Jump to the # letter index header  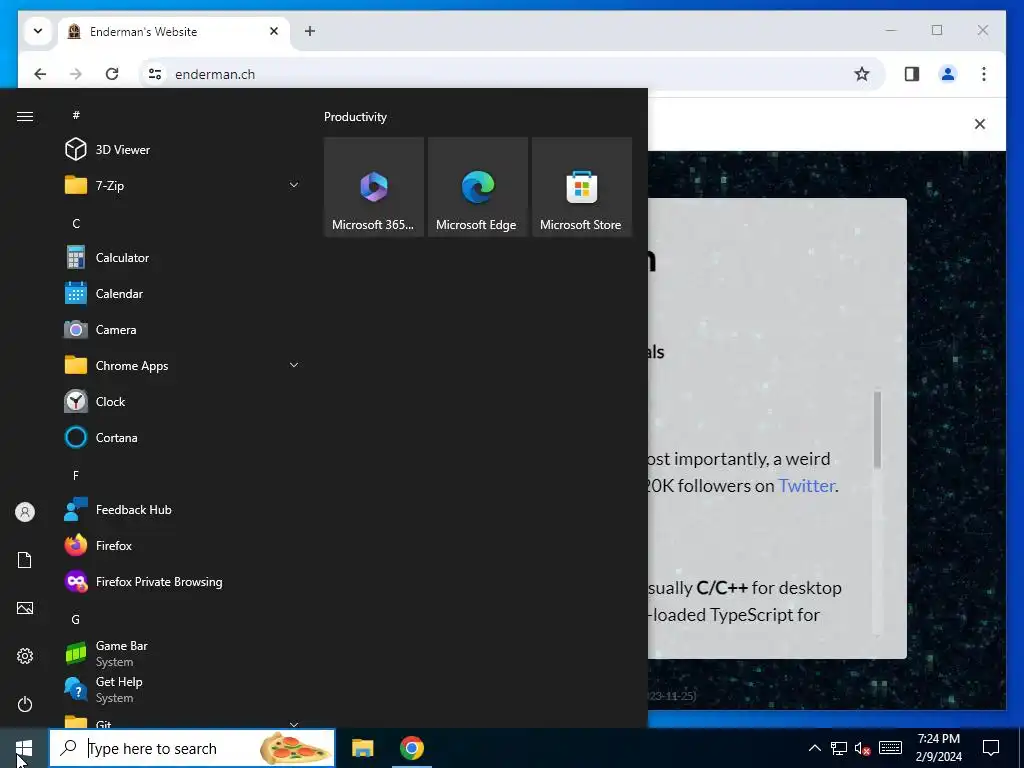point(76,115)
